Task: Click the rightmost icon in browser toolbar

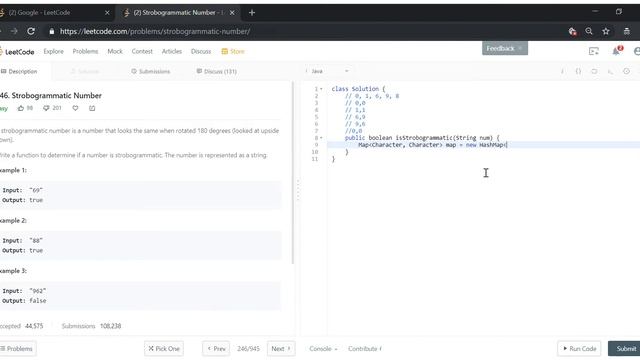Action: tap(627, 31)
